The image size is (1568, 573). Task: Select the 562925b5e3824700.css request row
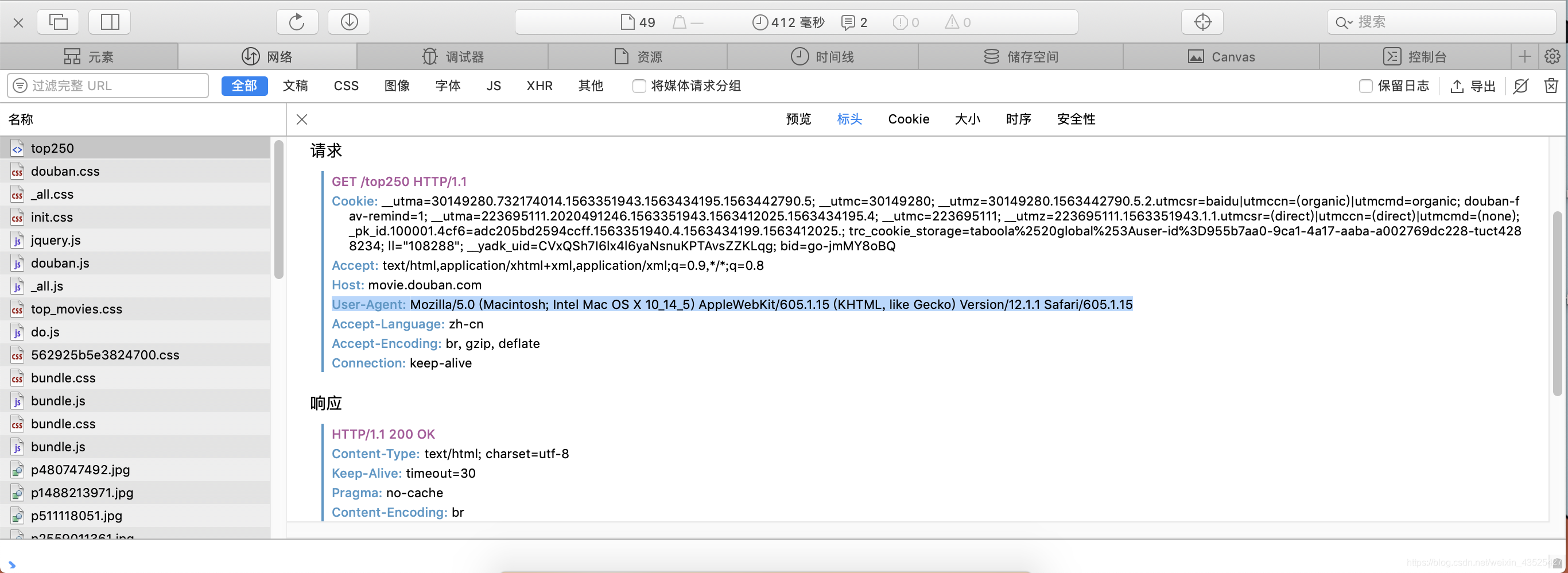pyautogui.click(x=135, y=355)
